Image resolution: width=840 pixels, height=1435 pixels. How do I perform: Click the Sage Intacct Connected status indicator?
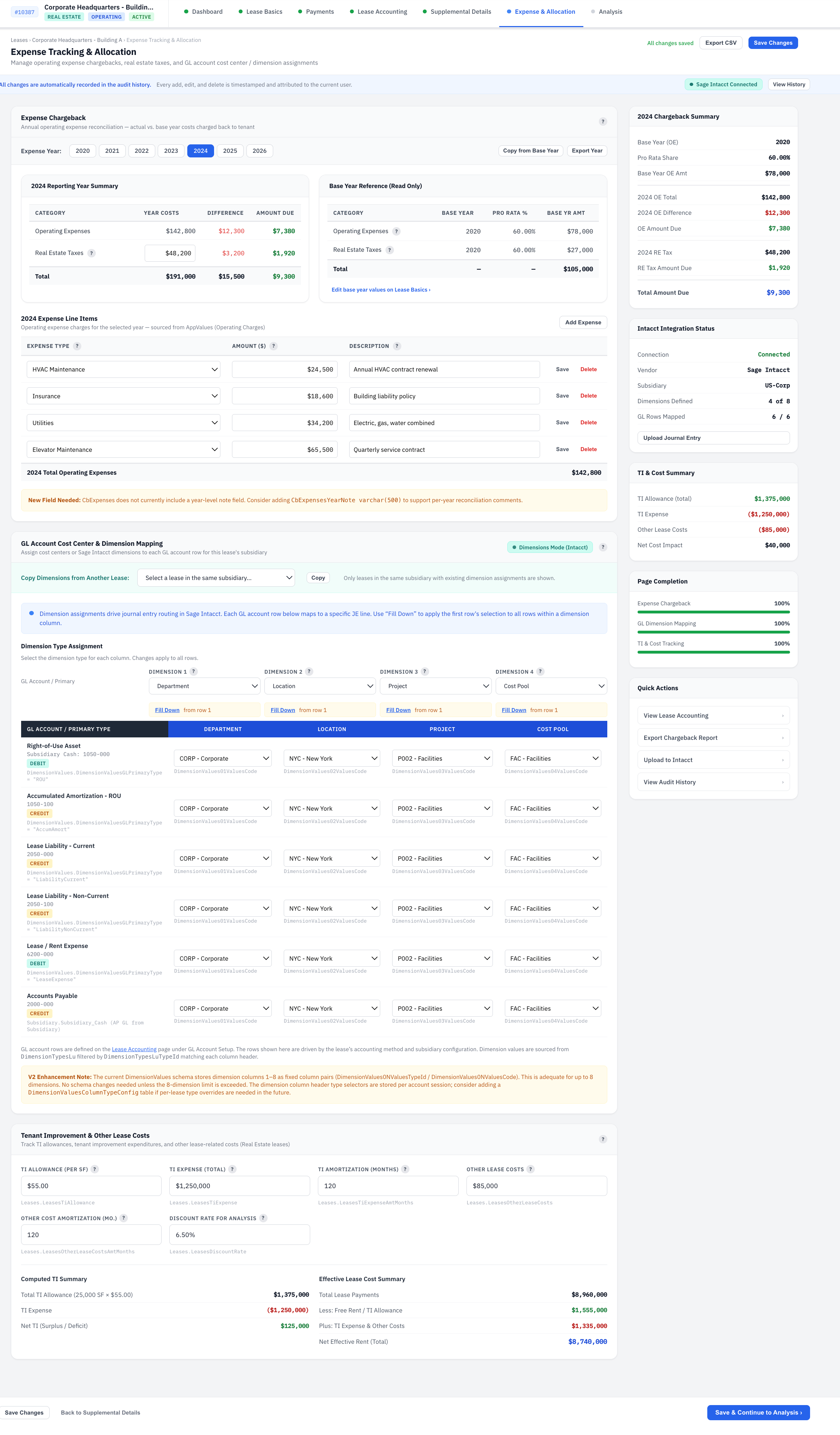click(723, 84)
